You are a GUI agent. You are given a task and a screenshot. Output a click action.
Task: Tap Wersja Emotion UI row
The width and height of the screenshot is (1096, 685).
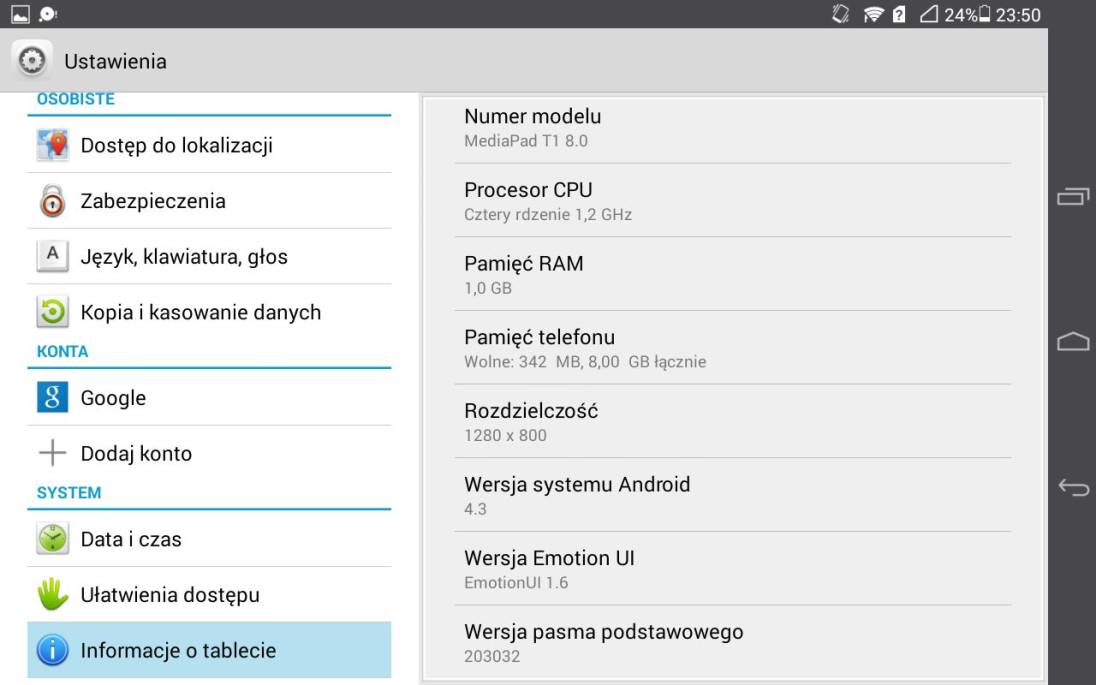[733, 568]
